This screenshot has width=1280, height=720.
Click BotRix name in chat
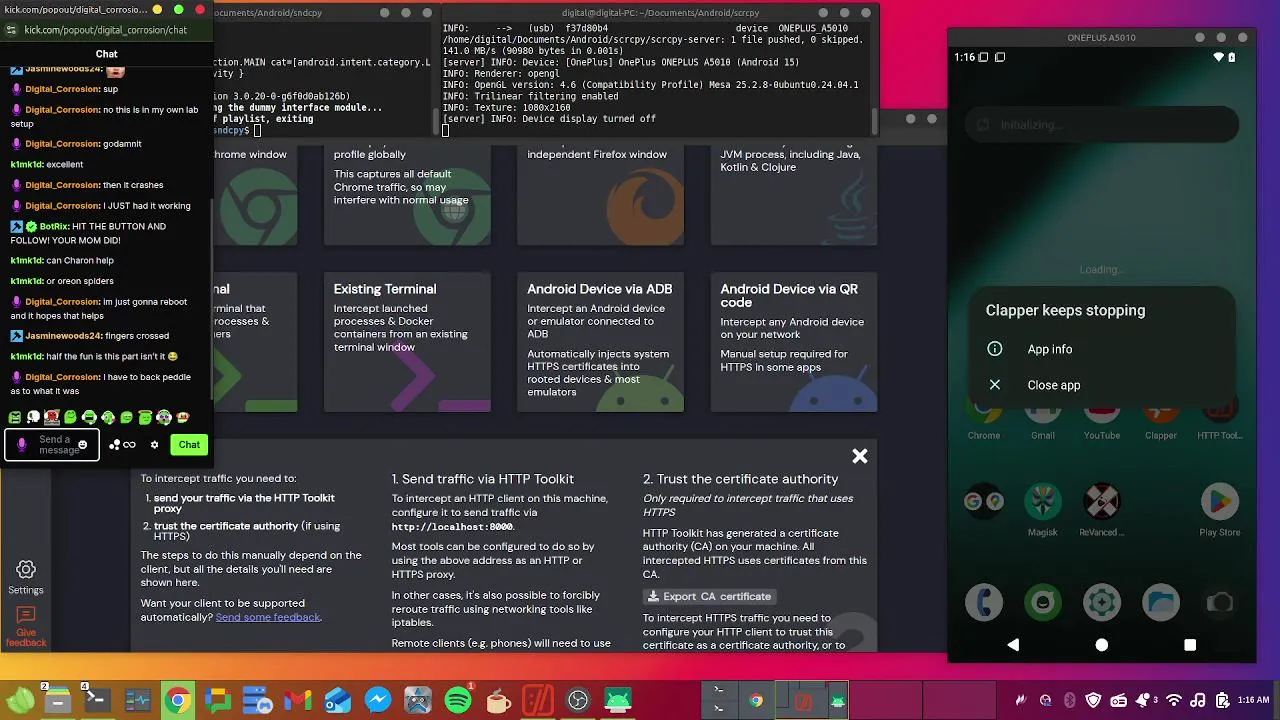pos(54,227)
